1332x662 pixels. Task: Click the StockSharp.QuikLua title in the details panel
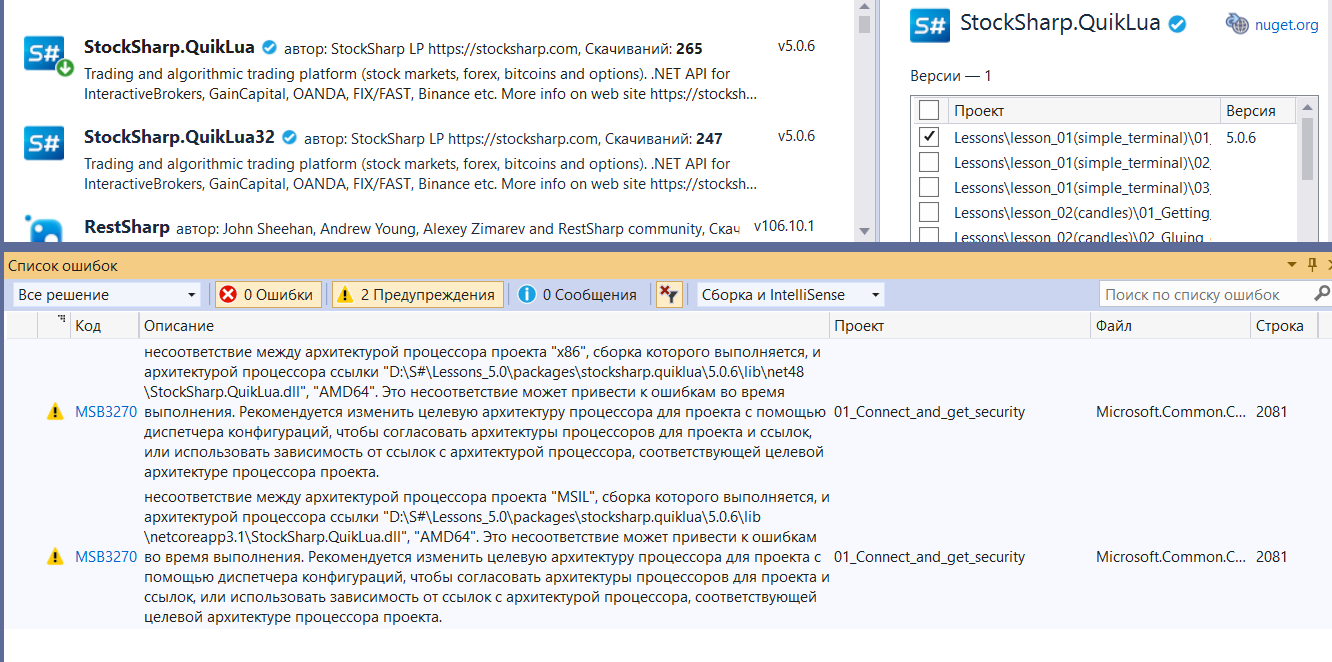pos(1060,23)
